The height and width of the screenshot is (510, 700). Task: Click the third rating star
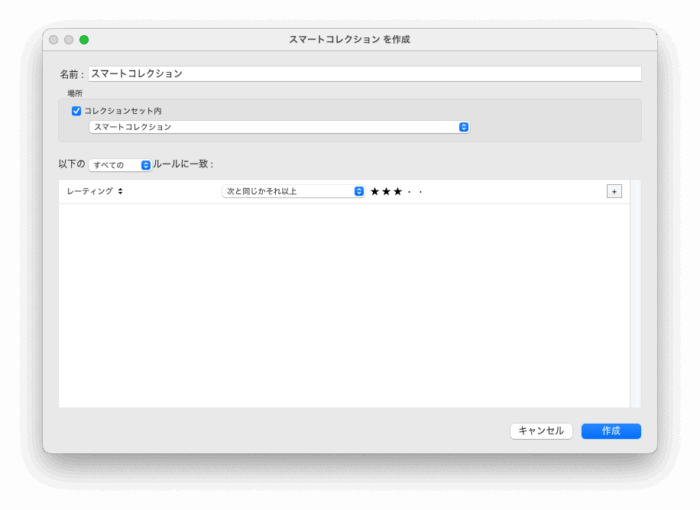[x=397, y=191]
